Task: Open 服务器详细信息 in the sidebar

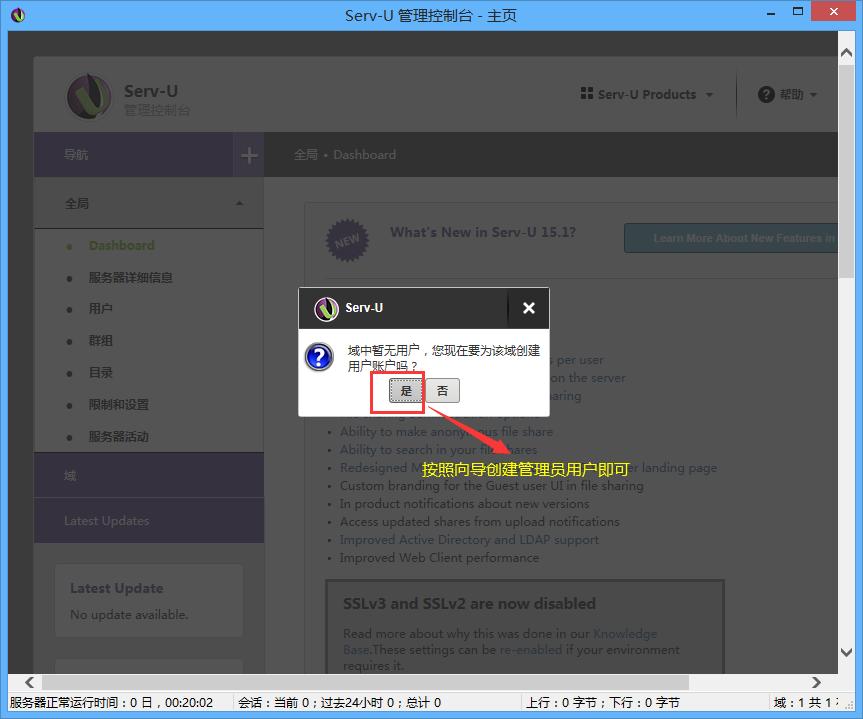Action: point(130,277)
